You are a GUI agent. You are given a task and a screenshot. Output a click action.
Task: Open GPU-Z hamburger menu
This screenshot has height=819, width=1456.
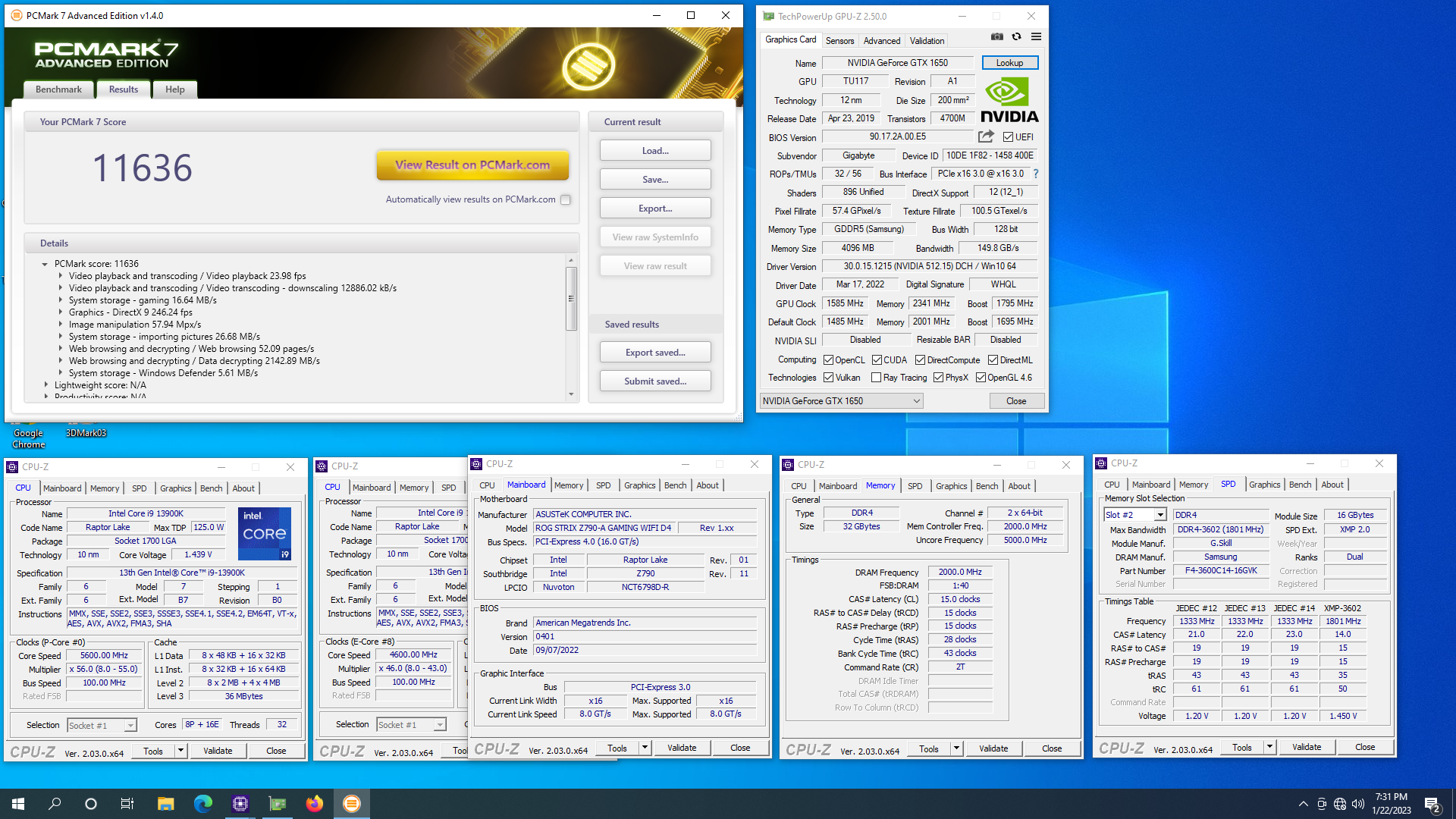coord(1036,36)
